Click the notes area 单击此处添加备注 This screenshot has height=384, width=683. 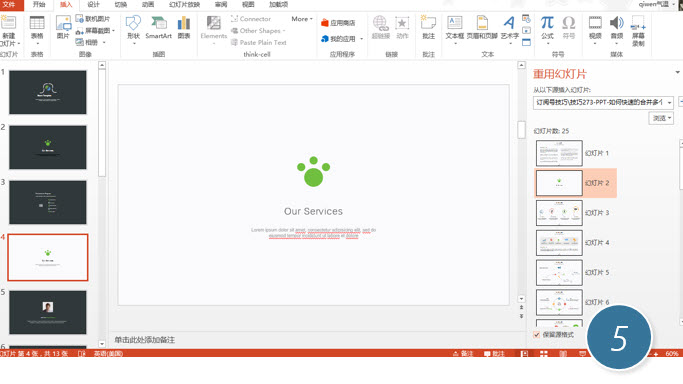click(144, 340)
